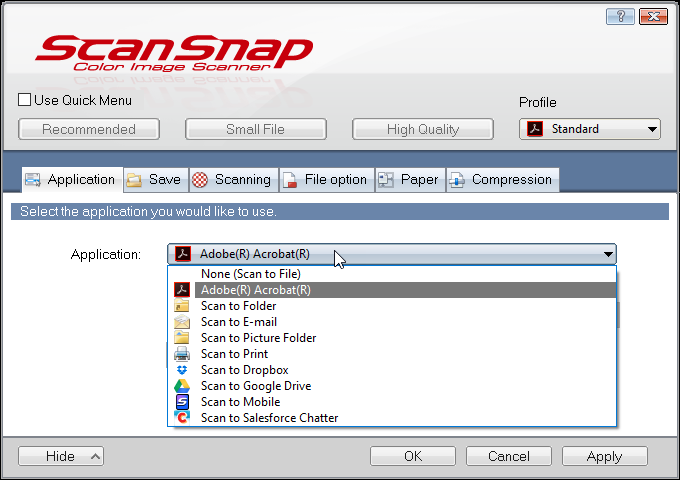Screen dimensions: 680x480
Task: Choose Scan to Google Drive option
Action: pos(392,386)
